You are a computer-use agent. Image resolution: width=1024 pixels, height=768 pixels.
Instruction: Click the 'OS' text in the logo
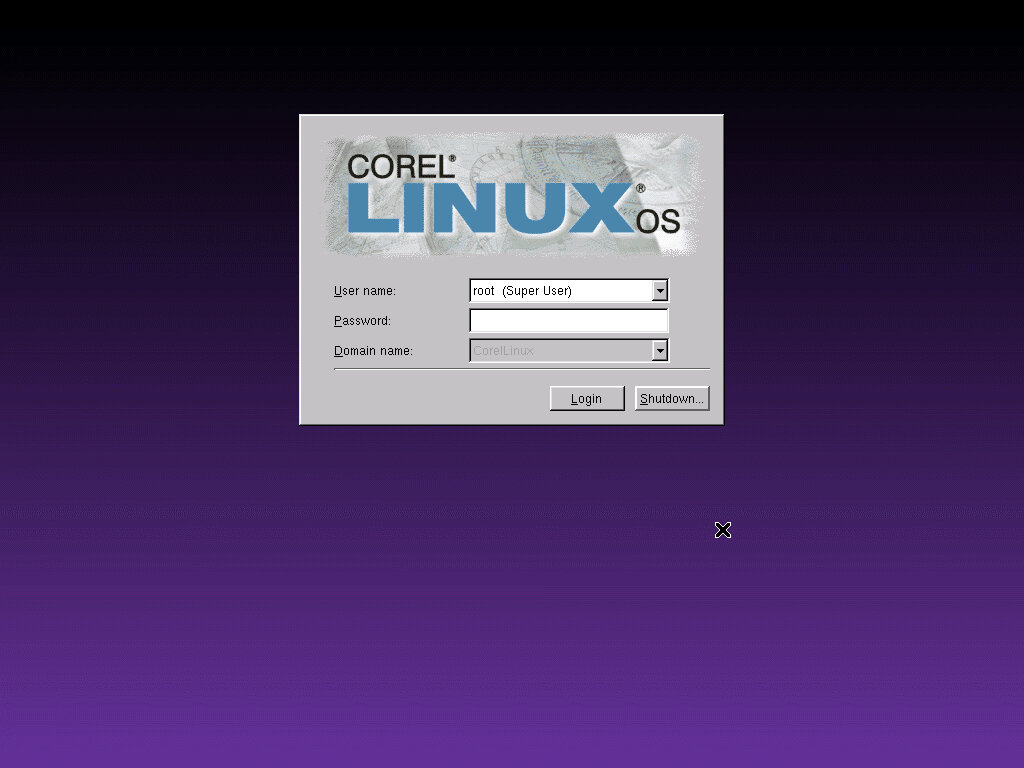click(x=658, y=221)
